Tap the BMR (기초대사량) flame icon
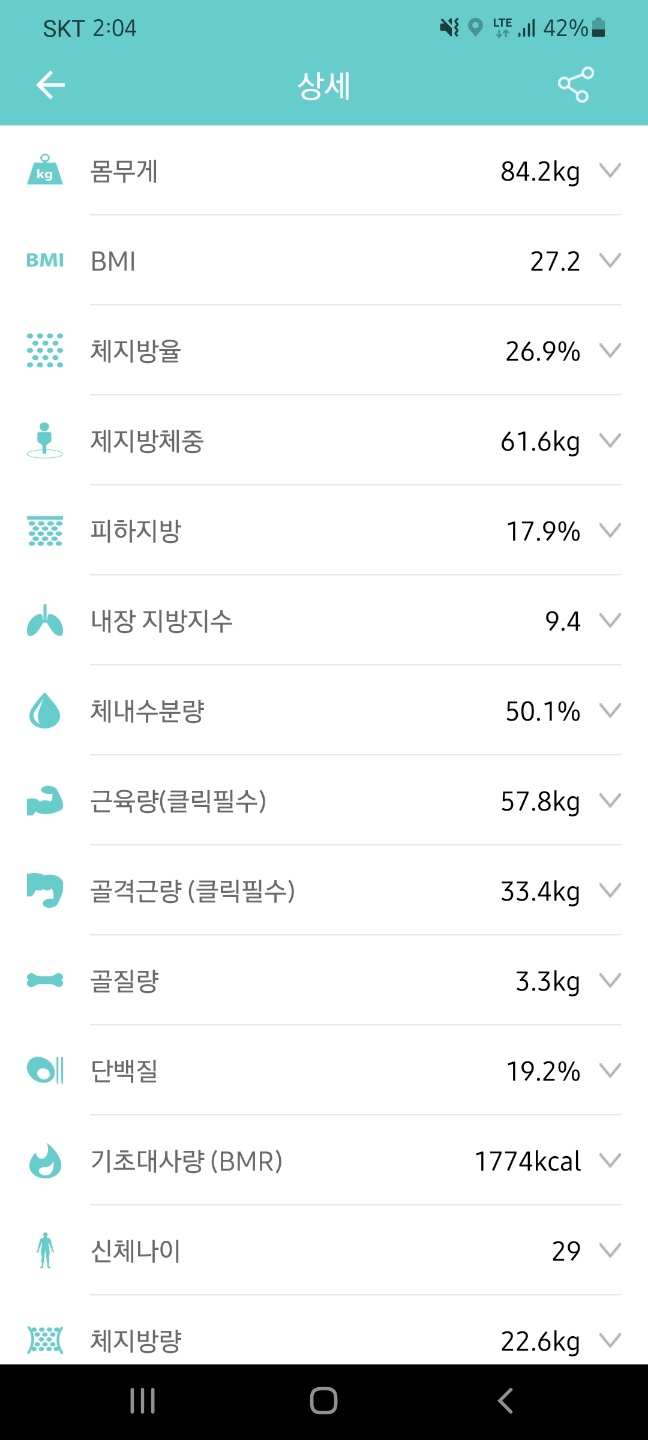Screen dimensions: 648x1440 (44, 1161)
